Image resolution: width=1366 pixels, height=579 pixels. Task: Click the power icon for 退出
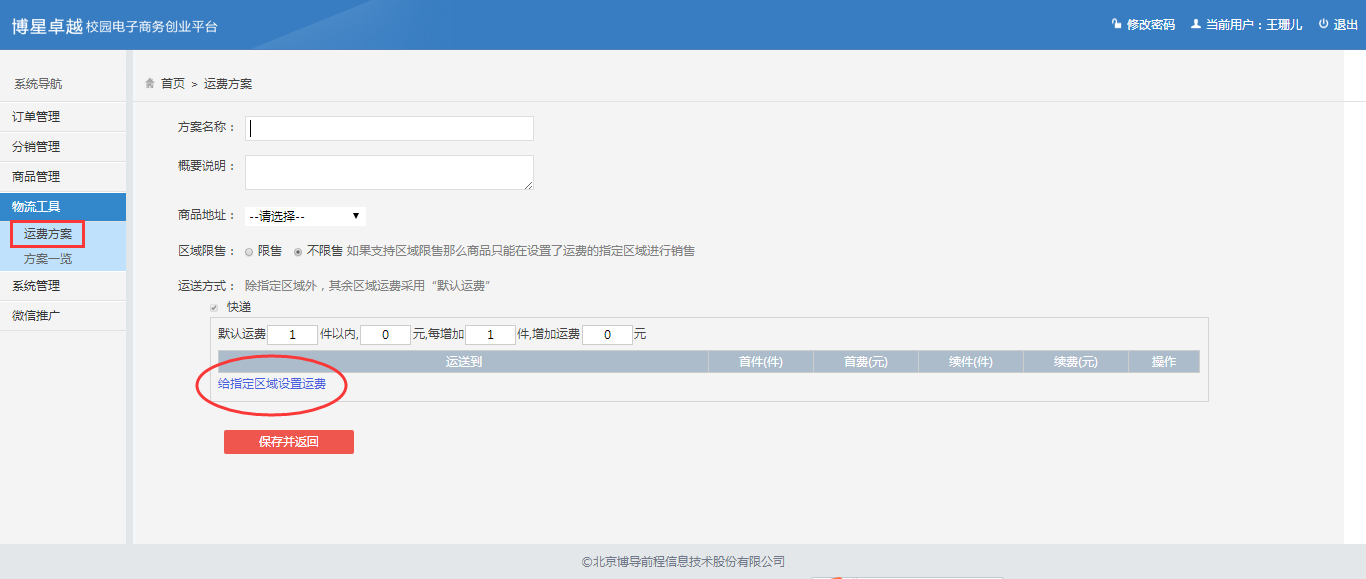(1323, 24)
